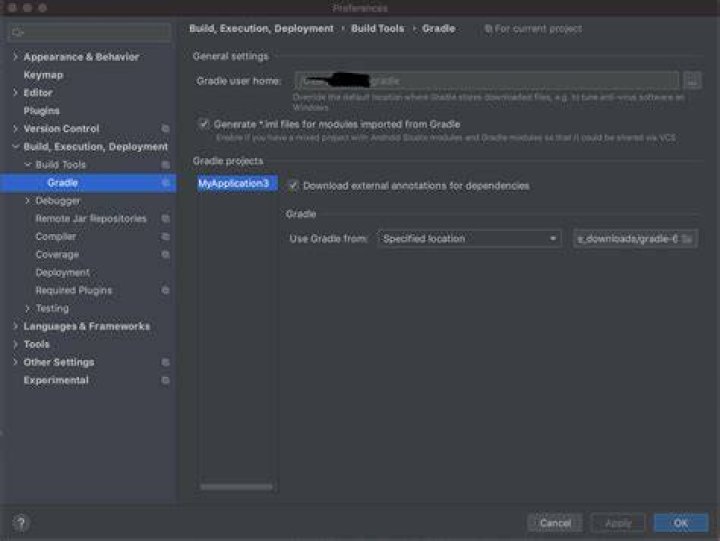
Task: Browse for Gradle location folder
Action: [687, 239]
